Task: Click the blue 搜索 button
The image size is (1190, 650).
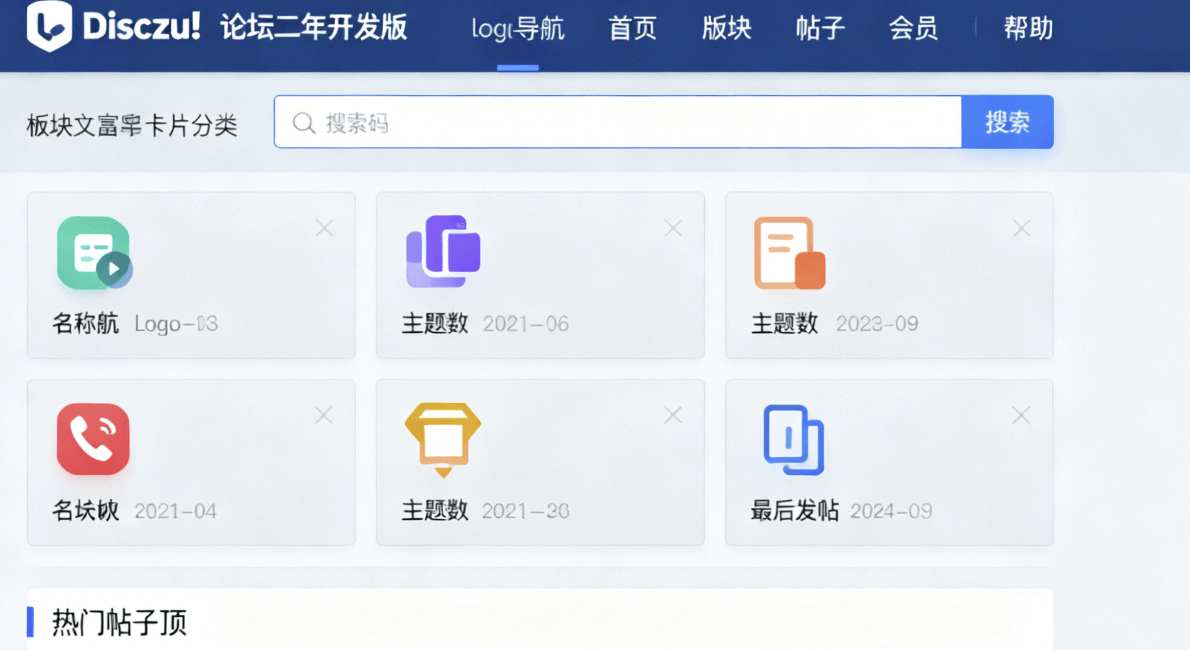Action: click(x=1007, y=121)
